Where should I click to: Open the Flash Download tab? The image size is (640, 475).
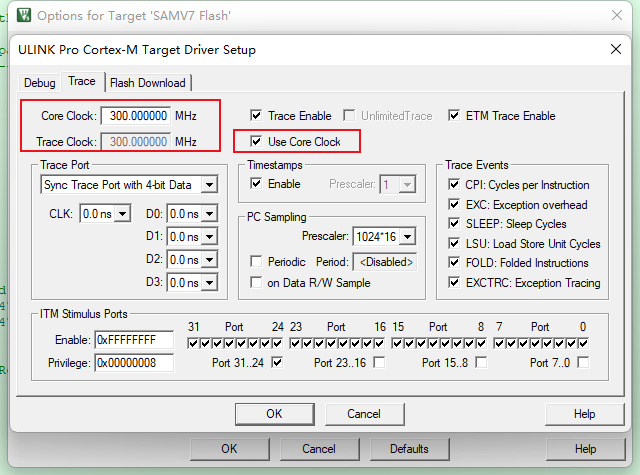tap(148, 83)
